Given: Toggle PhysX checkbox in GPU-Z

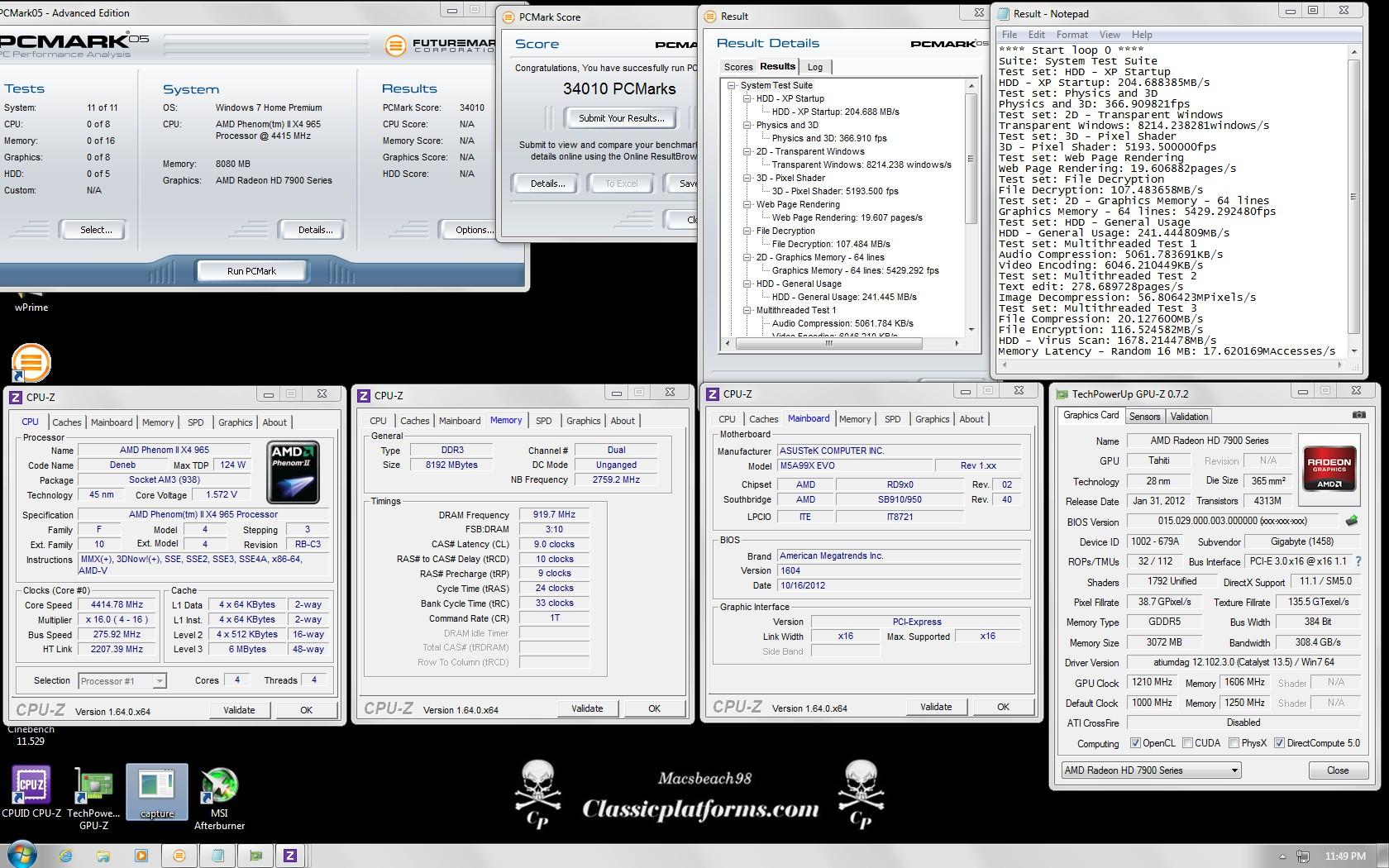Looking at the screenshot, I should (1234, 742).
